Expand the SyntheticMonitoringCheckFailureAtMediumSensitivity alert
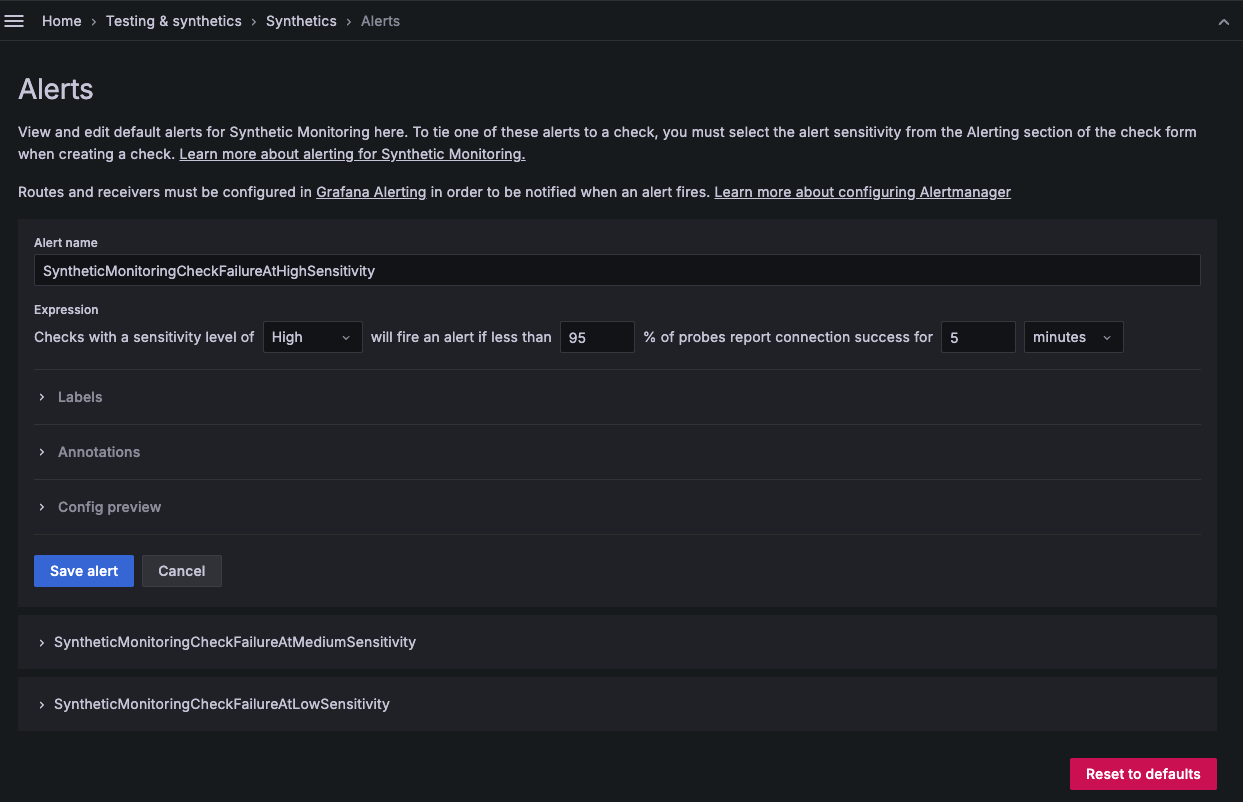The height and width of the screenshot is (802, 1243). [x=234, y=642]
